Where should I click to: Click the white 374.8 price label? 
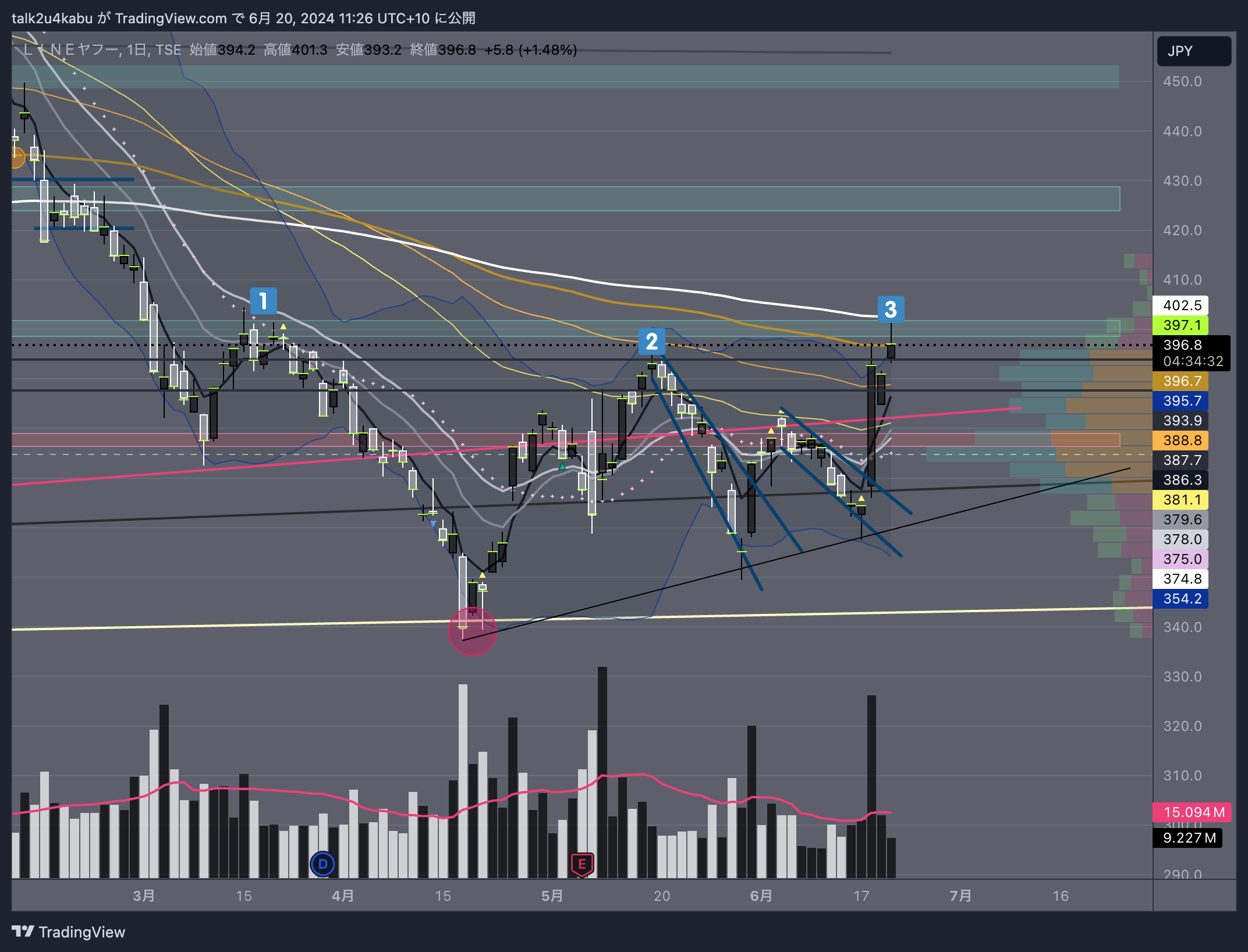point(1180,579)
